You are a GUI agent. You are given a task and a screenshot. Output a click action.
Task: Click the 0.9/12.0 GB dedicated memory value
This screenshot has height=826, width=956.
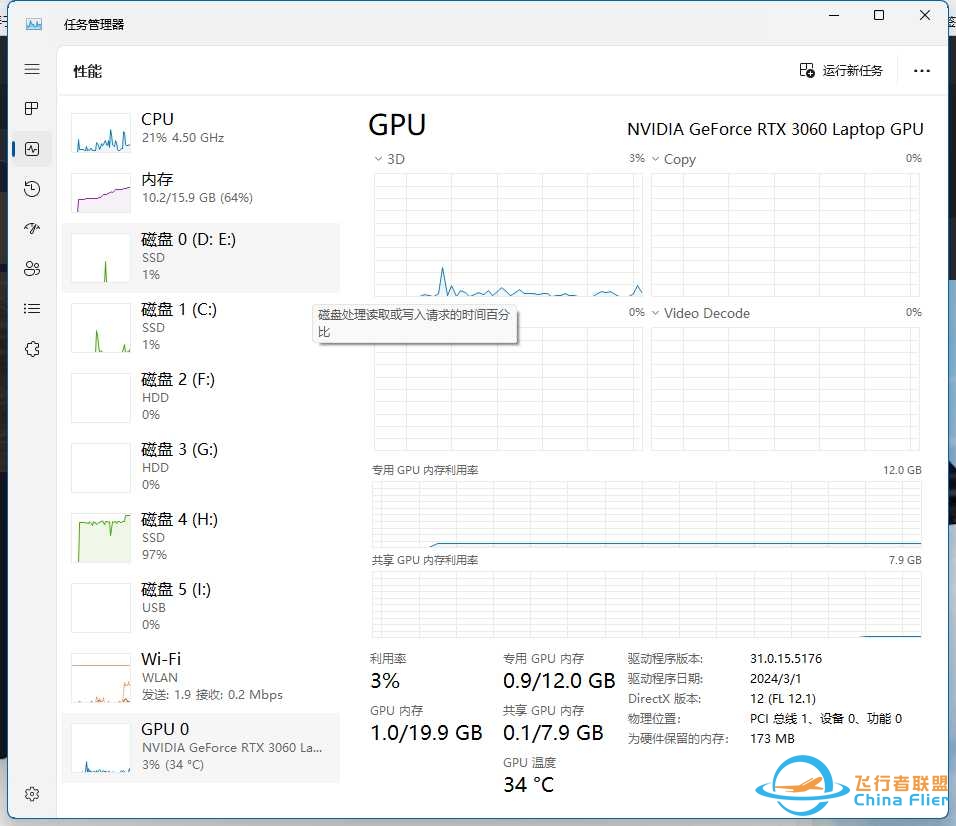(x=559, y=680)
